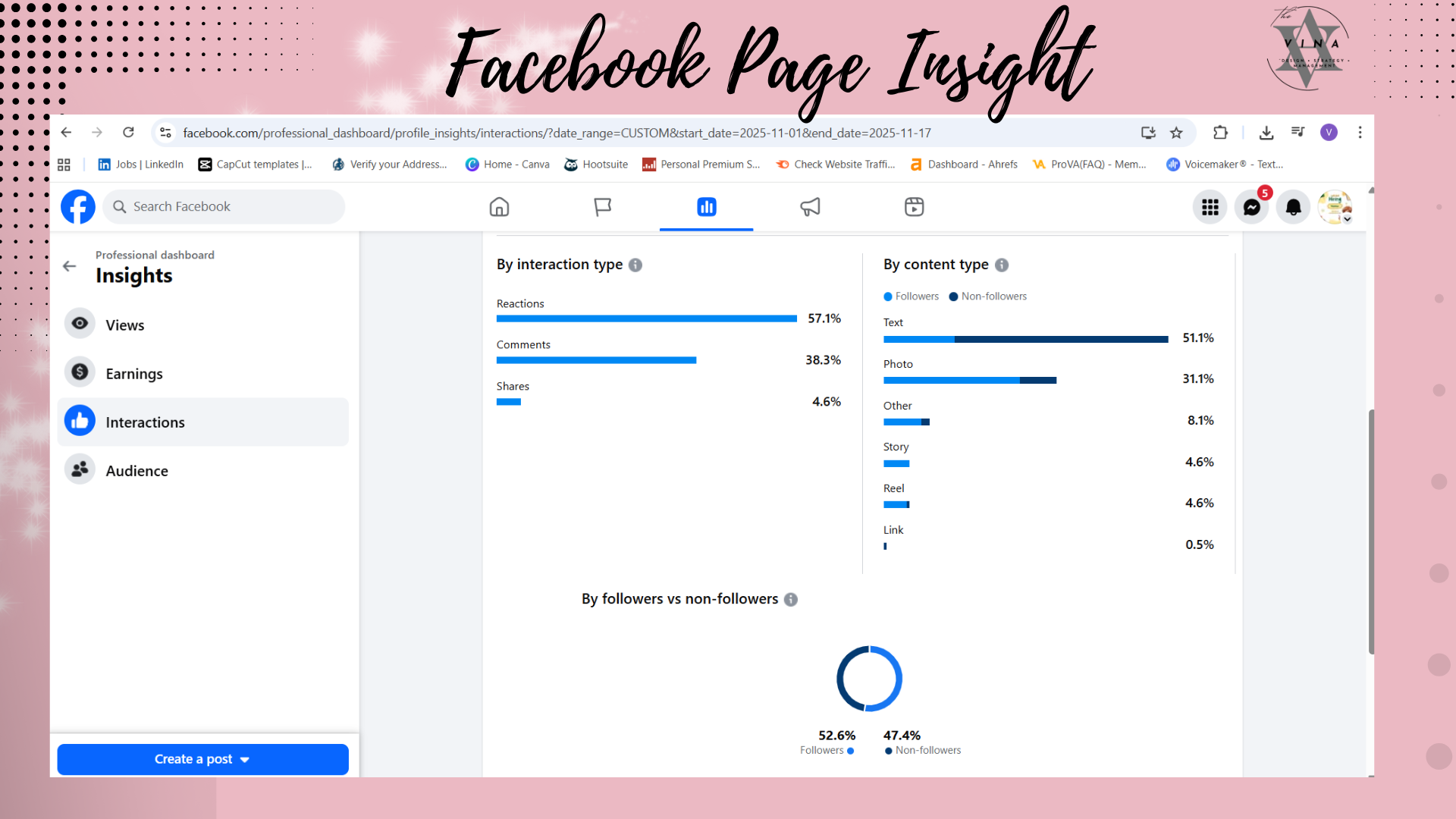Go back with Professional dashboard arrow
The width and height of the screenshot is (1456, 819).
tap(70, 266)
